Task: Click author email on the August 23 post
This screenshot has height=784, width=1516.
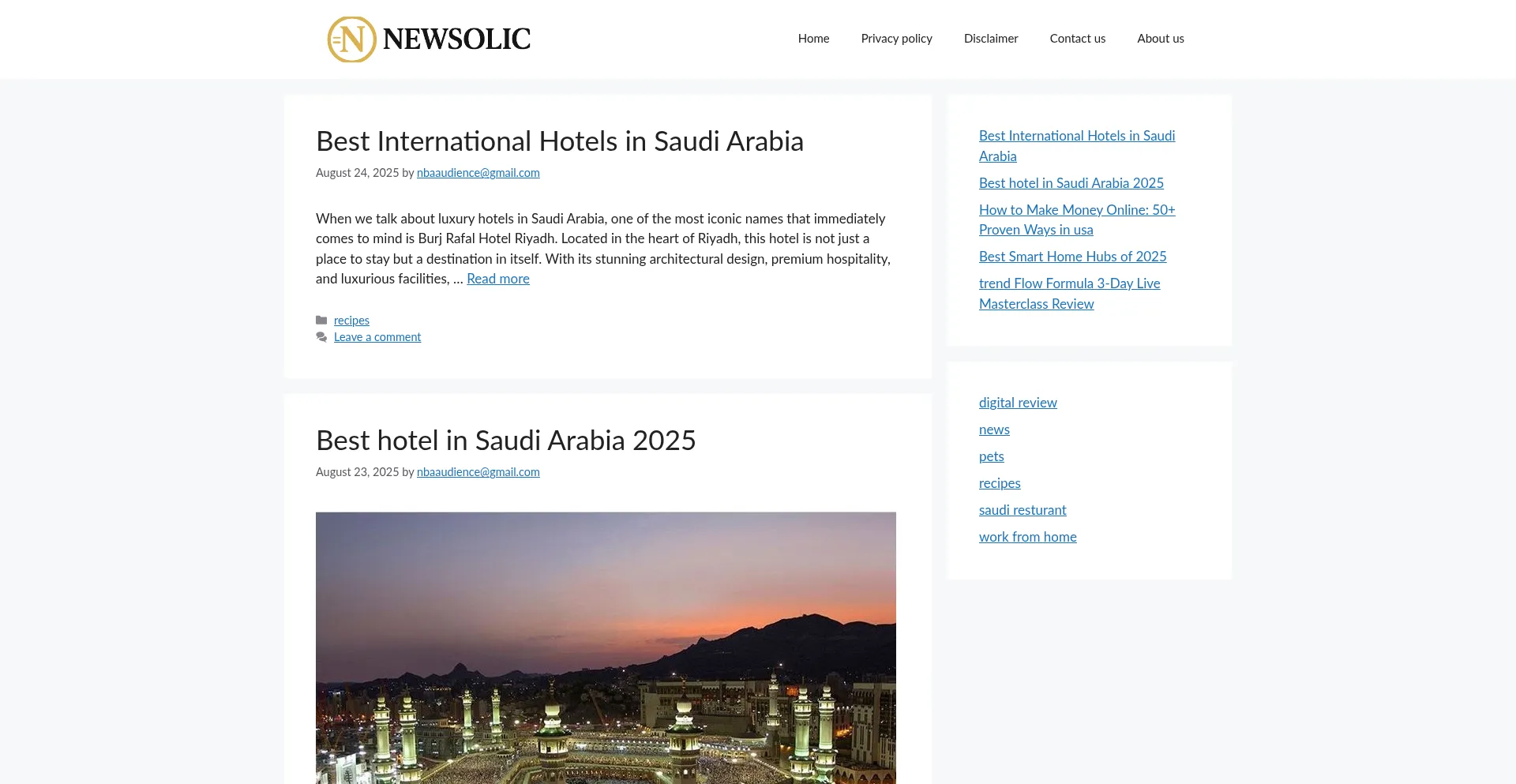Action: point(478,472)
